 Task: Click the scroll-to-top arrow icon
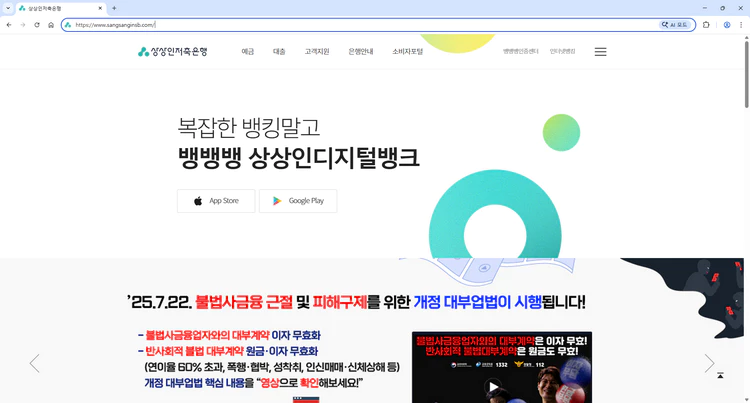click(x=720, y=376)
